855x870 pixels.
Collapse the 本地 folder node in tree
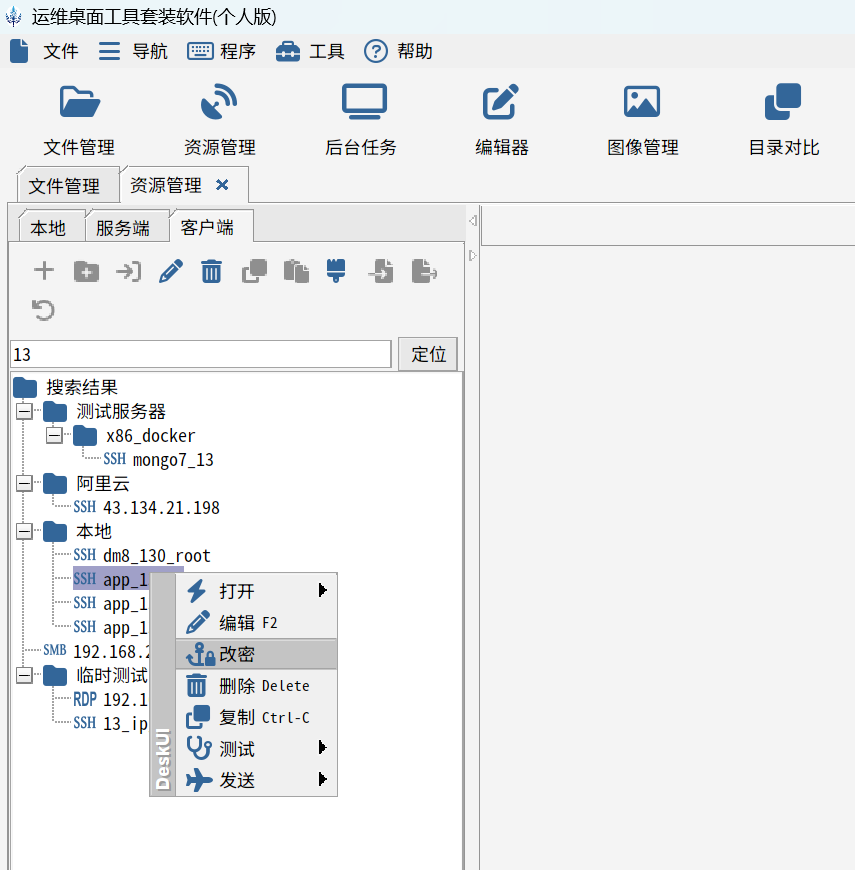click(24, 532)
